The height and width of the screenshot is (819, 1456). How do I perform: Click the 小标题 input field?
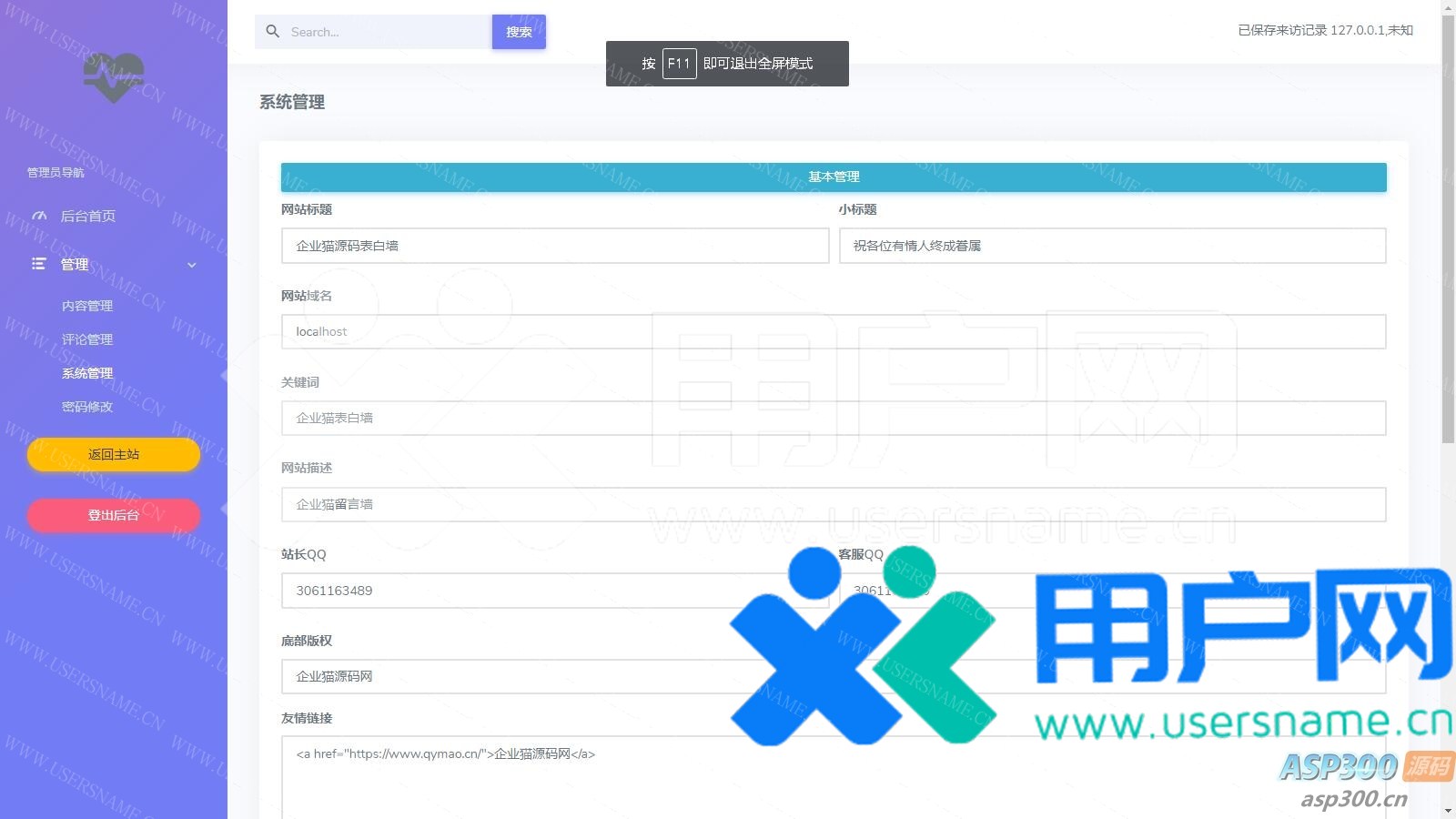(x=1111, y=246)
